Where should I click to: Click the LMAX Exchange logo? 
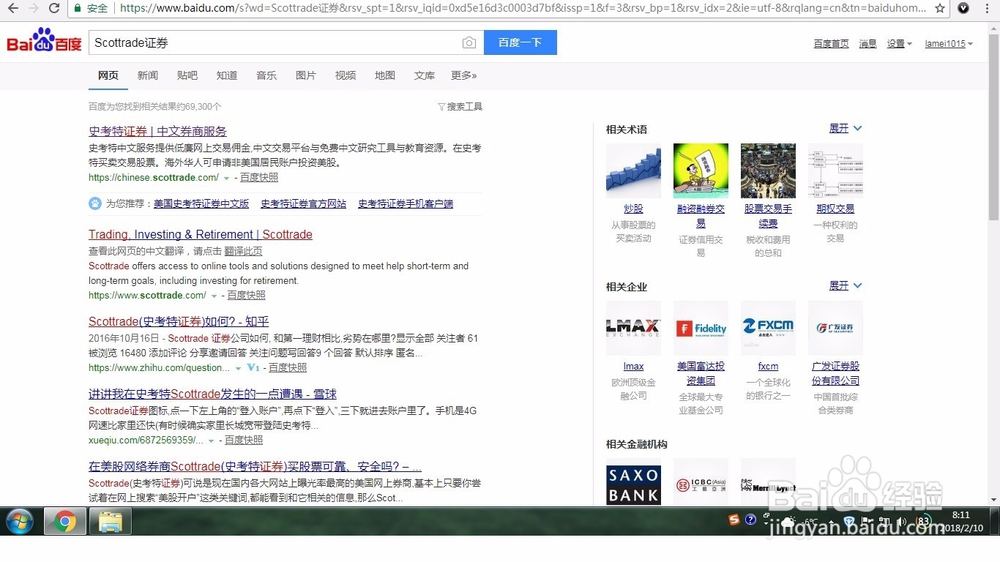click(x=633, y=328)
